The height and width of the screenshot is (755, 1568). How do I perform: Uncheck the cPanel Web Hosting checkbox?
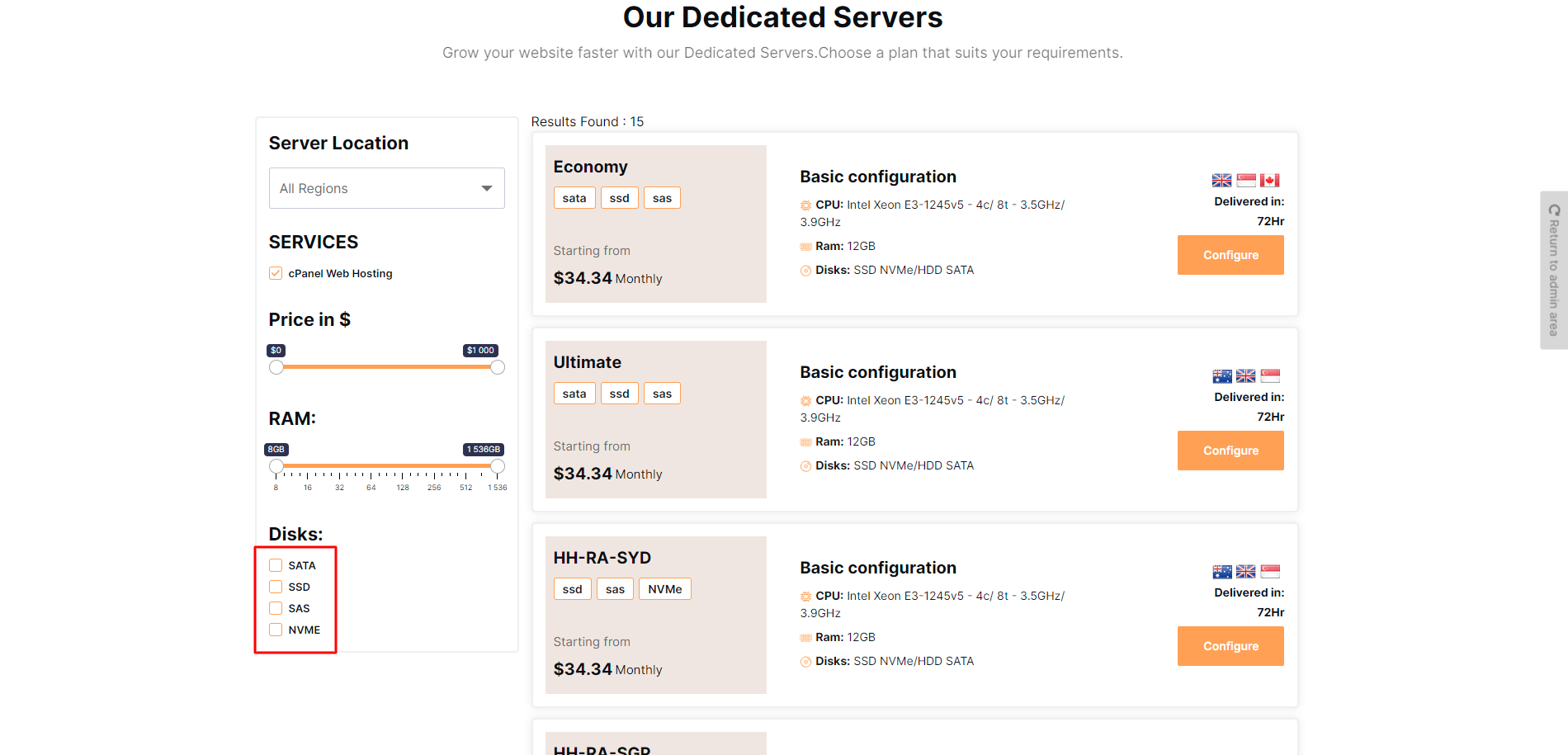pyautogui.click(x=276, y=274)
